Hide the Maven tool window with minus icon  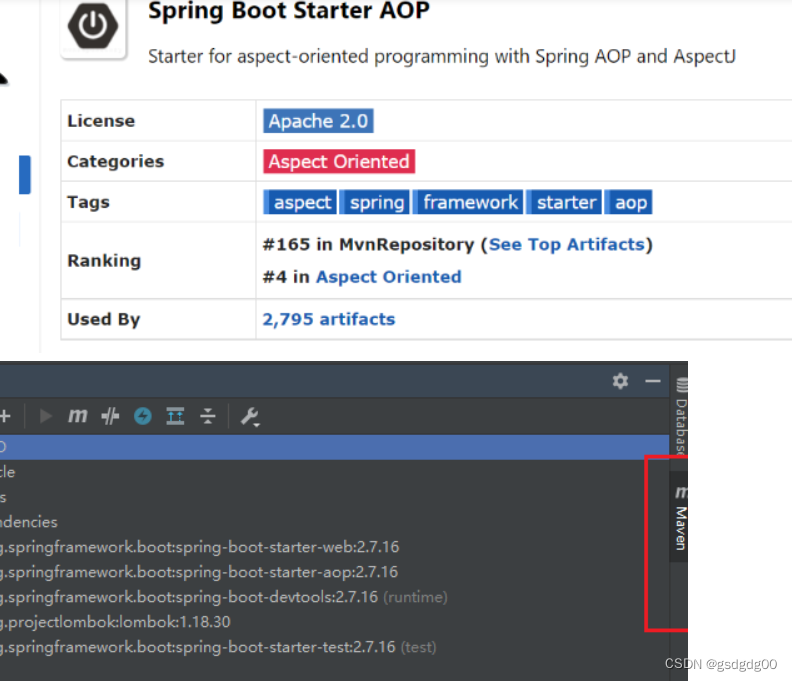(x=653, y=380)
